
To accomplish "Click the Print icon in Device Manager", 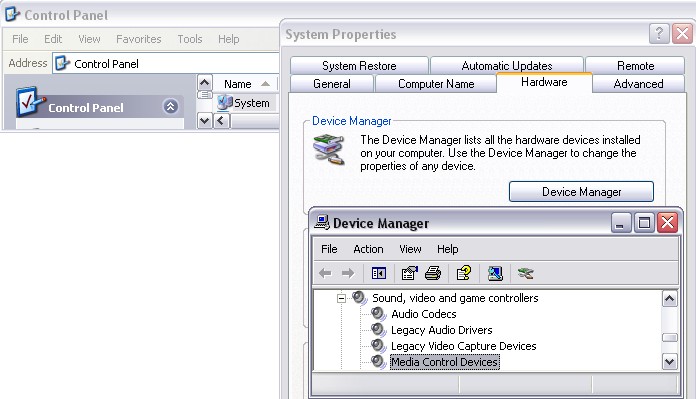I will 433,273.
